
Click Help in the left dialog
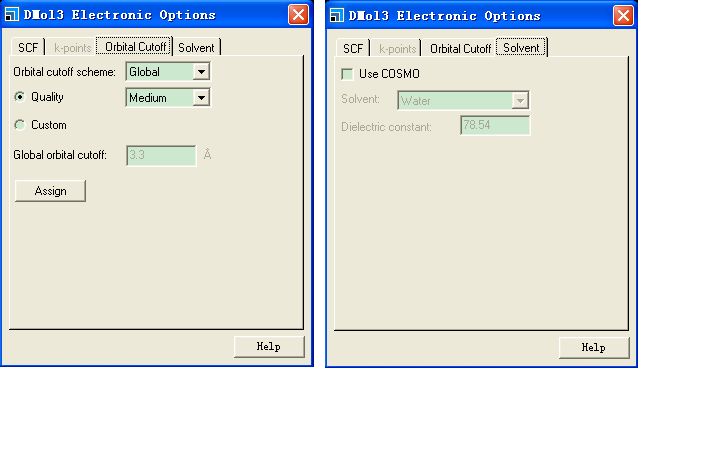point(269,347)
